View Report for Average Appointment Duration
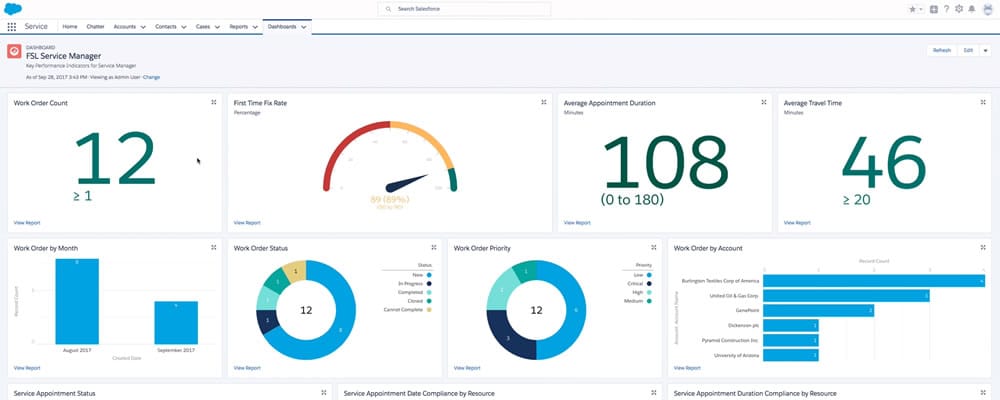The width and height of the screenshot is (1000, 400). [x=577, y=223]
